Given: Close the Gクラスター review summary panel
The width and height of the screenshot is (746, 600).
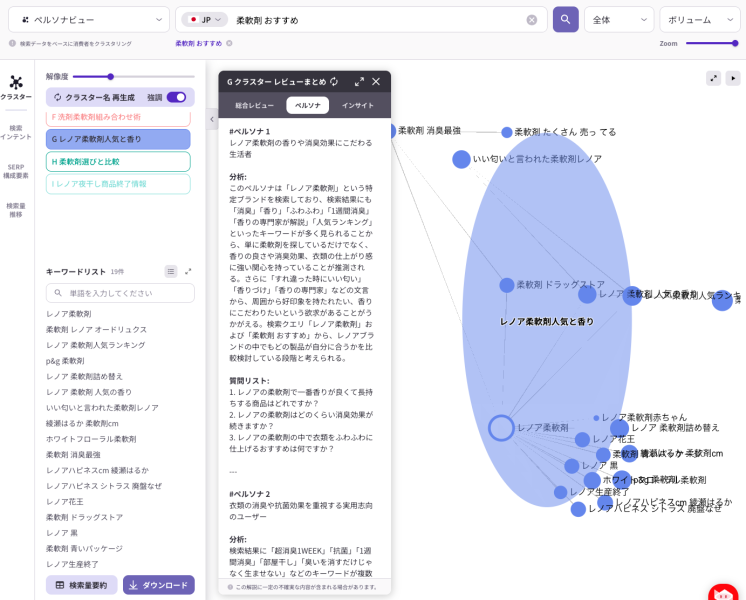Looking at the screenshot, I should point(376,82).
